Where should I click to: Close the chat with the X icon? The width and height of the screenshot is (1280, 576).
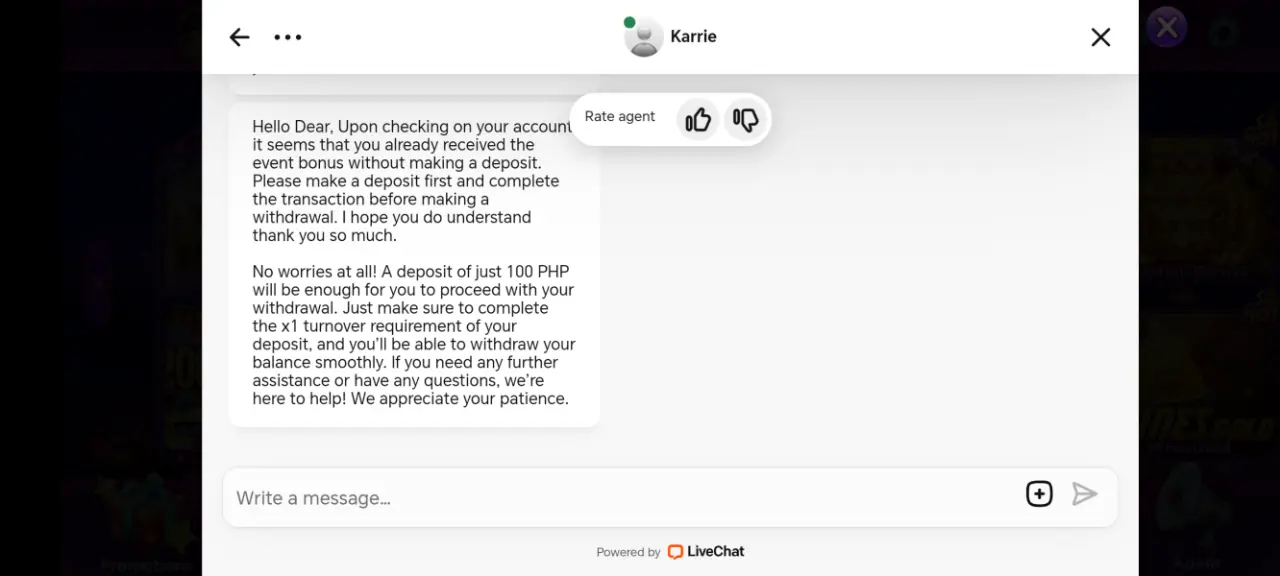pyautogui.click(x=1101, y=37)
